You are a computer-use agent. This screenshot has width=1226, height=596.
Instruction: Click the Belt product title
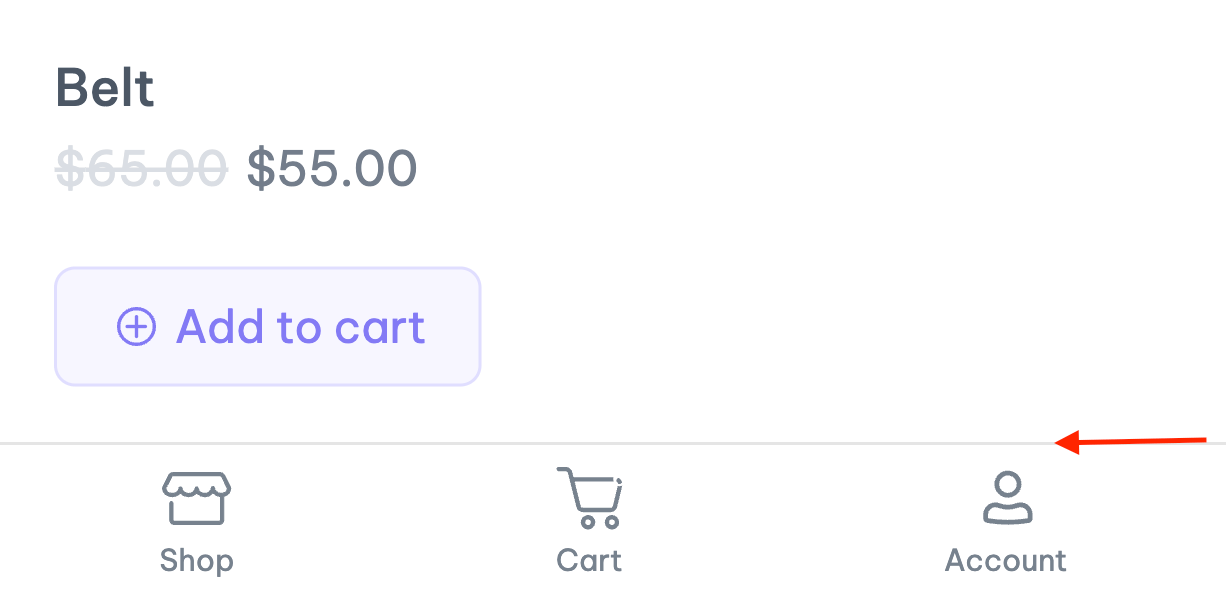tap(105, 88)
